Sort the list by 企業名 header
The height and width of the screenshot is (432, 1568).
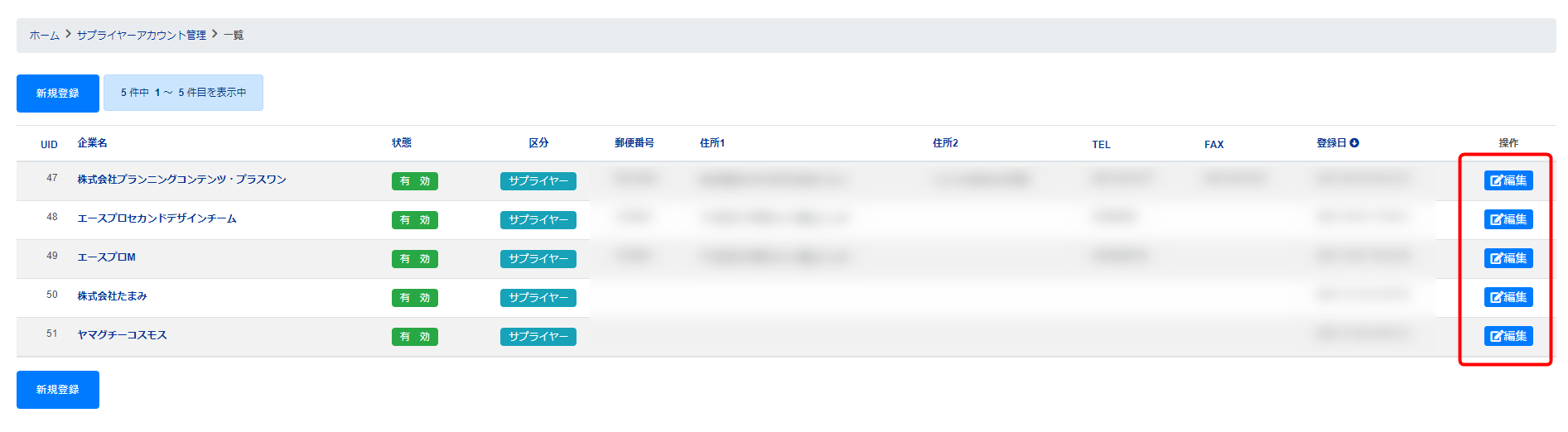point(92,143)
